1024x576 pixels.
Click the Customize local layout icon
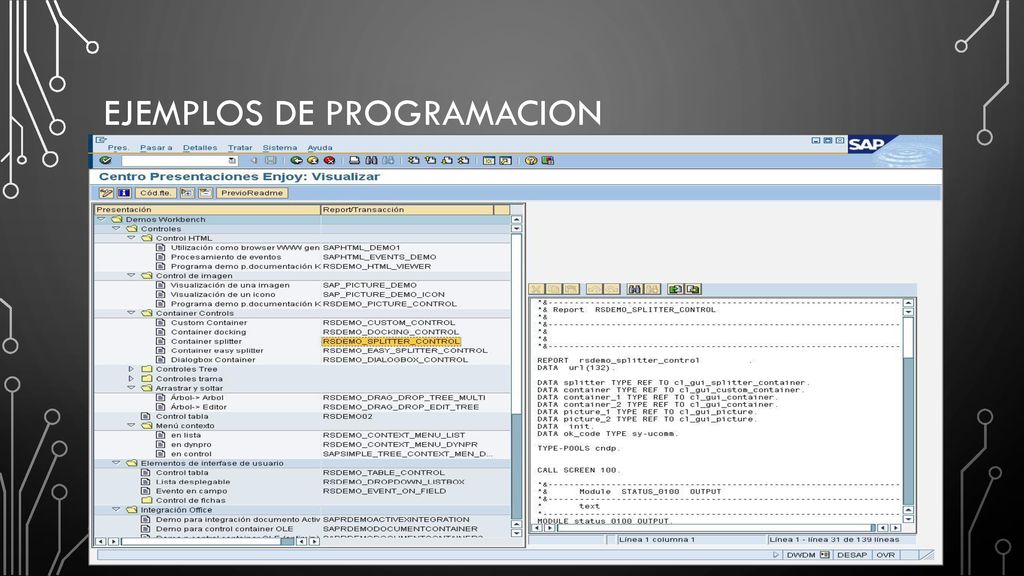pyautogui.click(x=547, y=160)
